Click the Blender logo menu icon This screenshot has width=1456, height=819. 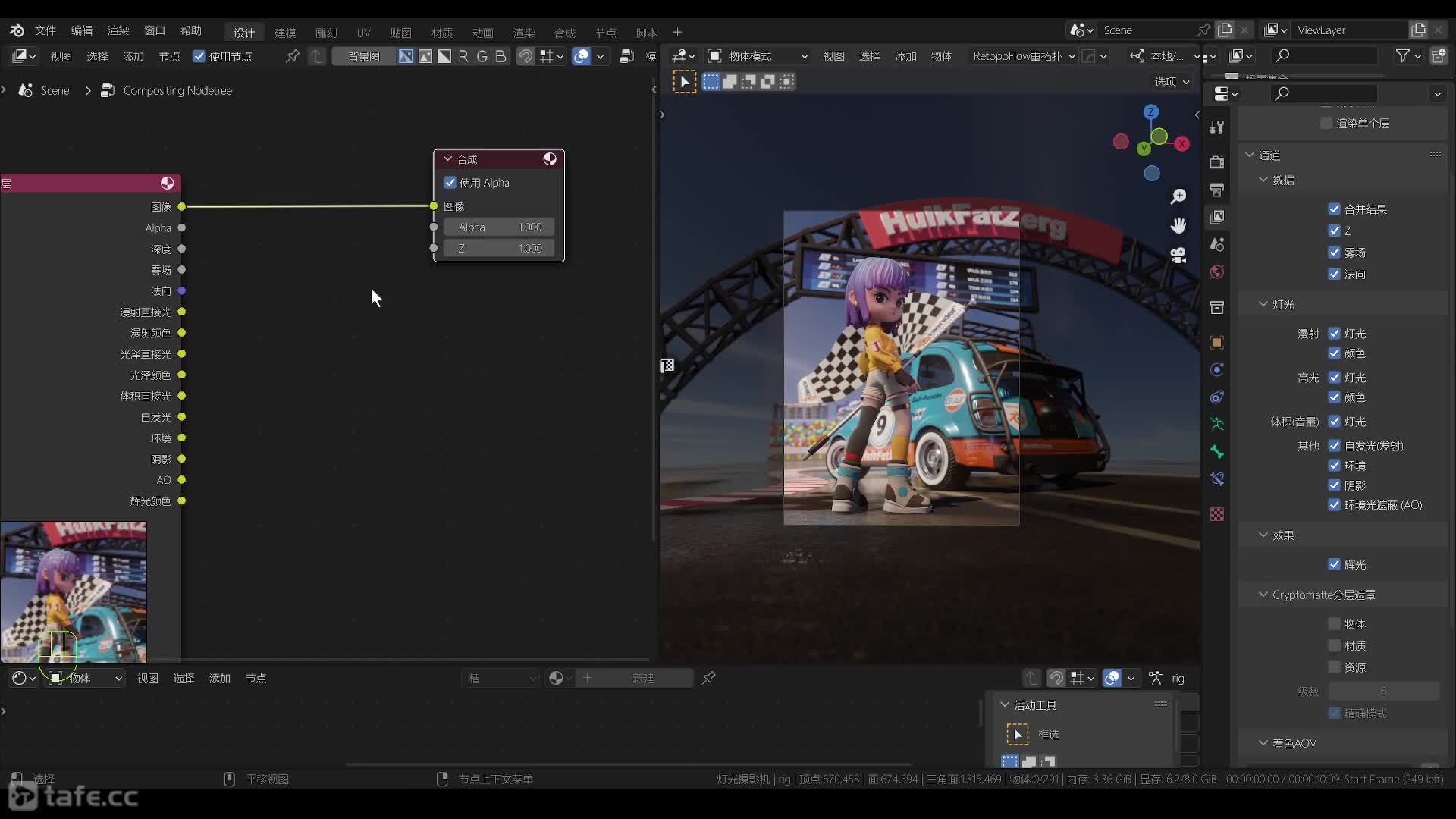(x=17, y=30)
